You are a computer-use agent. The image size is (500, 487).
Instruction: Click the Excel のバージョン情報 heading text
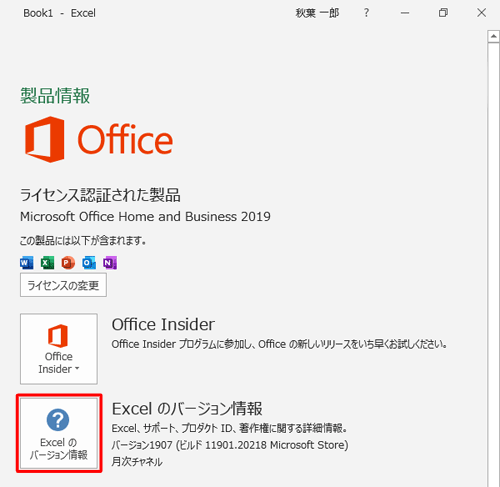tap(187, 409)
